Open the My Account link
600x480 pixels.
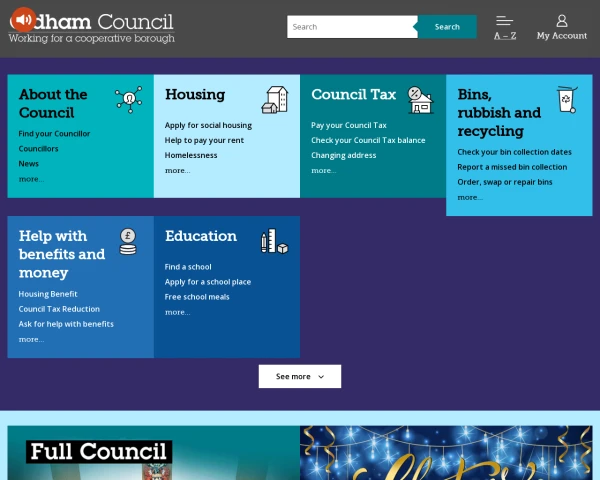tap(562, 36)
